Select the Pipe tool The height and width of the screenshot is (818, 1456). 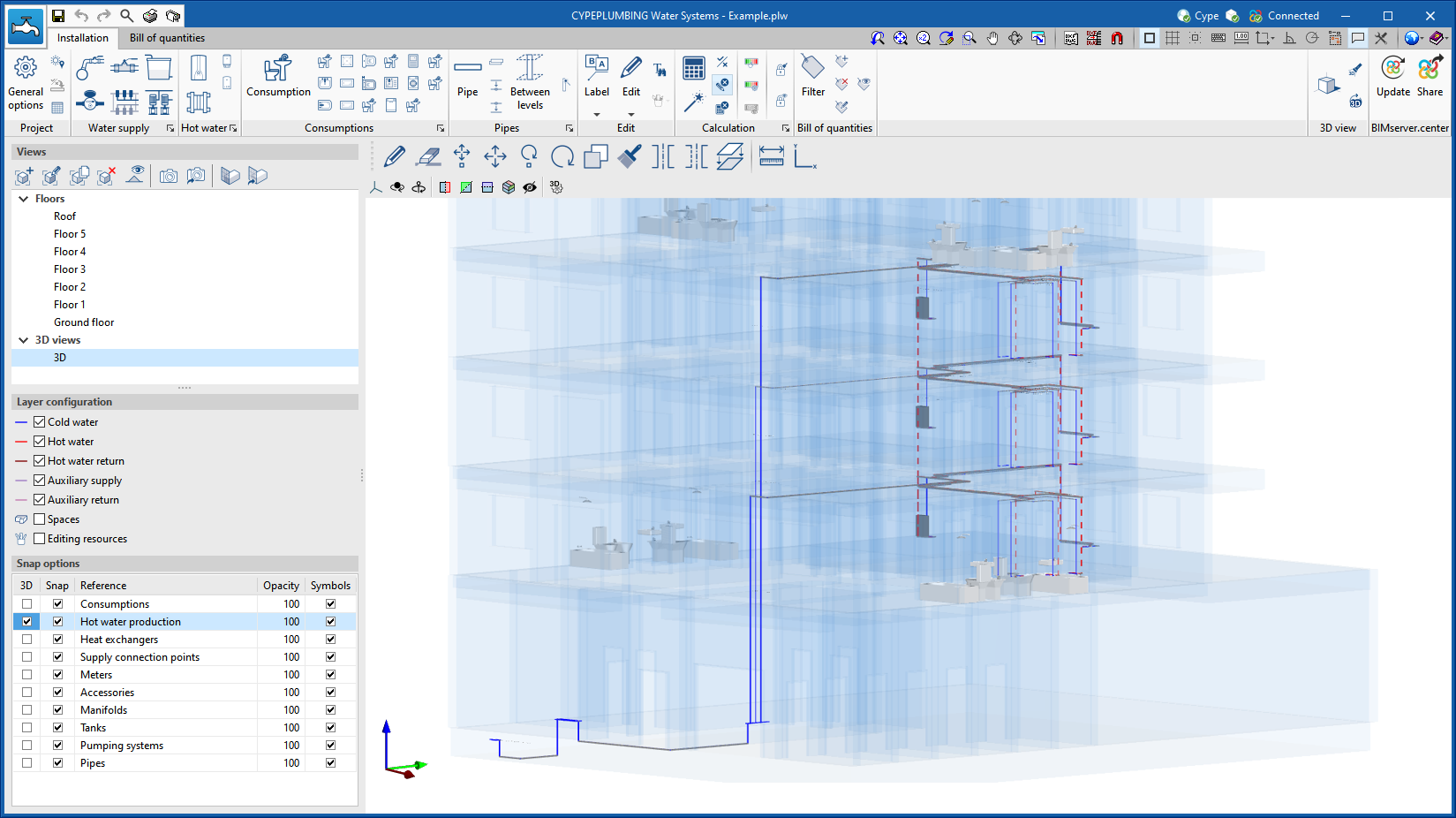[x=467, y=76]
